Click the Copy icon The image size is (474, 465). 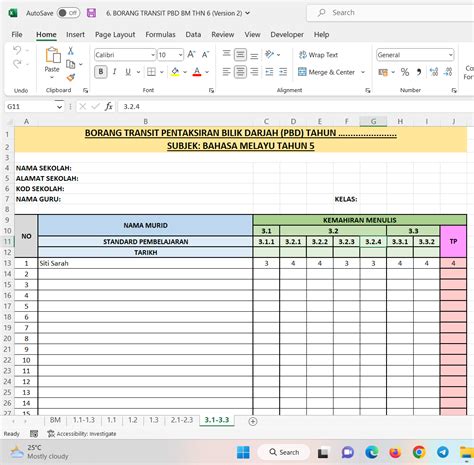click(x=70, y=64)
